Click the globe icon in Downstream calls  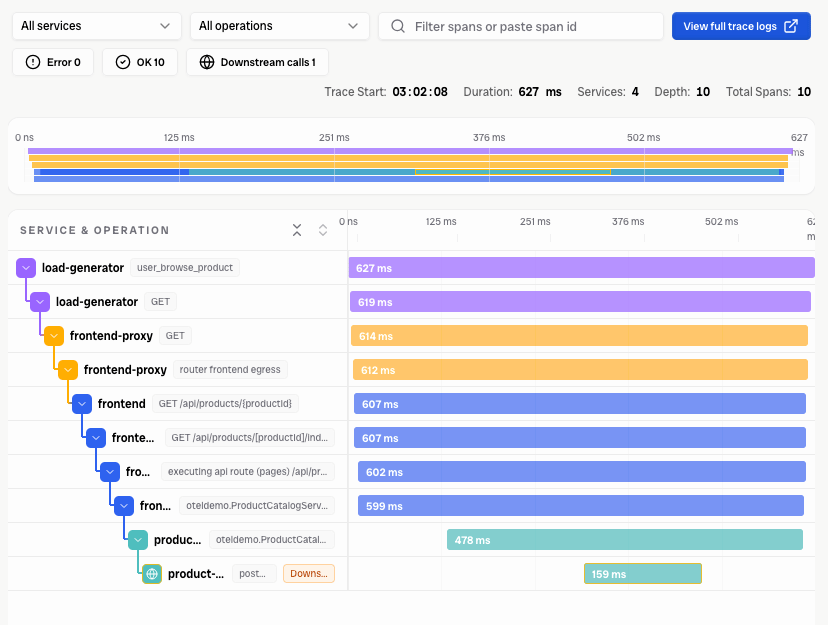point(206,62)
